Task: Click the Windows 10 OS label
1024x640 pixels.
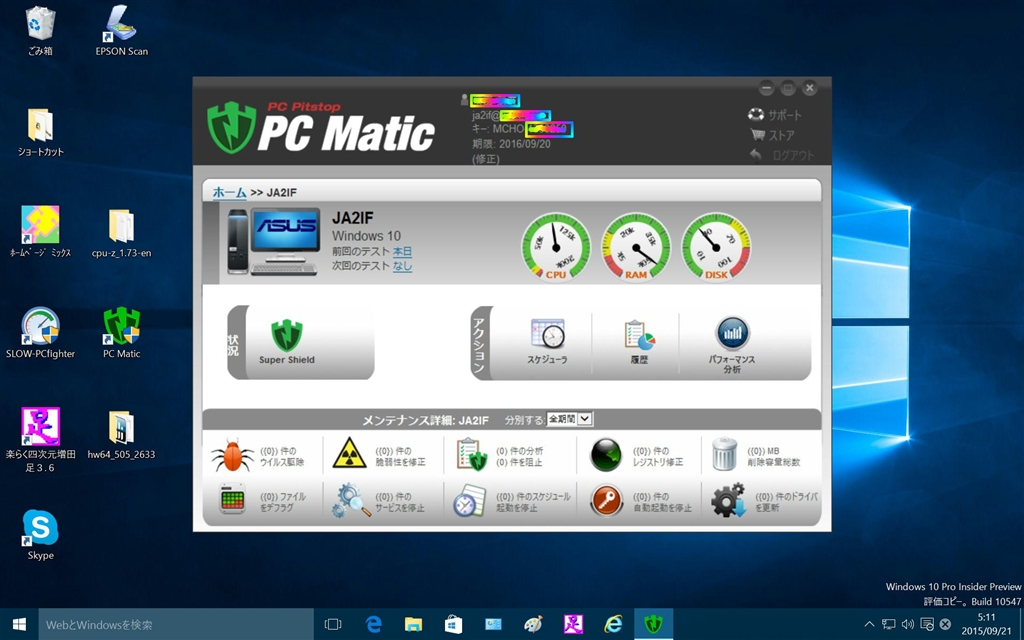Action: pos(366,236)
